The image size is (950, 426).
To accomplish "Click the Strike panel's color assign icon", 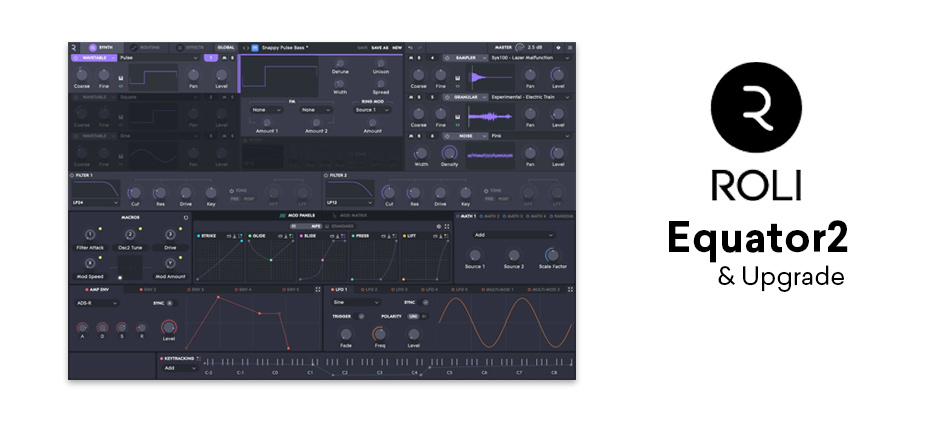I will pyautogui.click(x=241, y=236).
